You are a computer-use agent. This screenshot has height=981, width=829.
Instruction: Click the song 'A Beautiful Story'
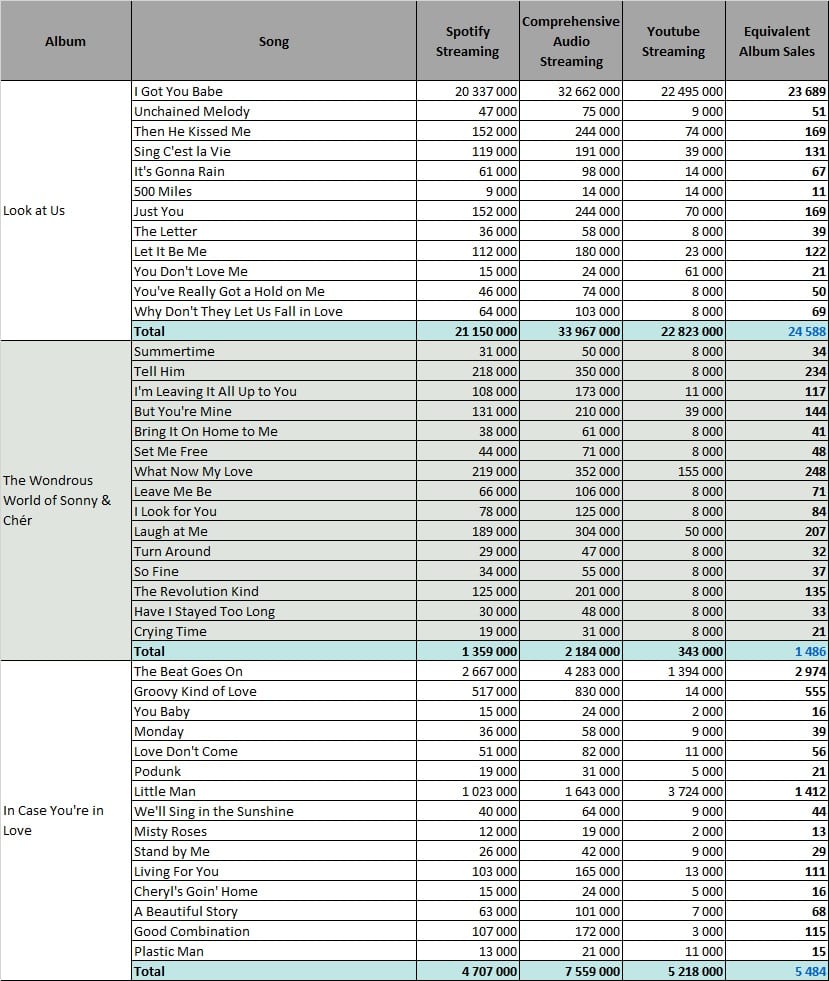tap(186, 912)
